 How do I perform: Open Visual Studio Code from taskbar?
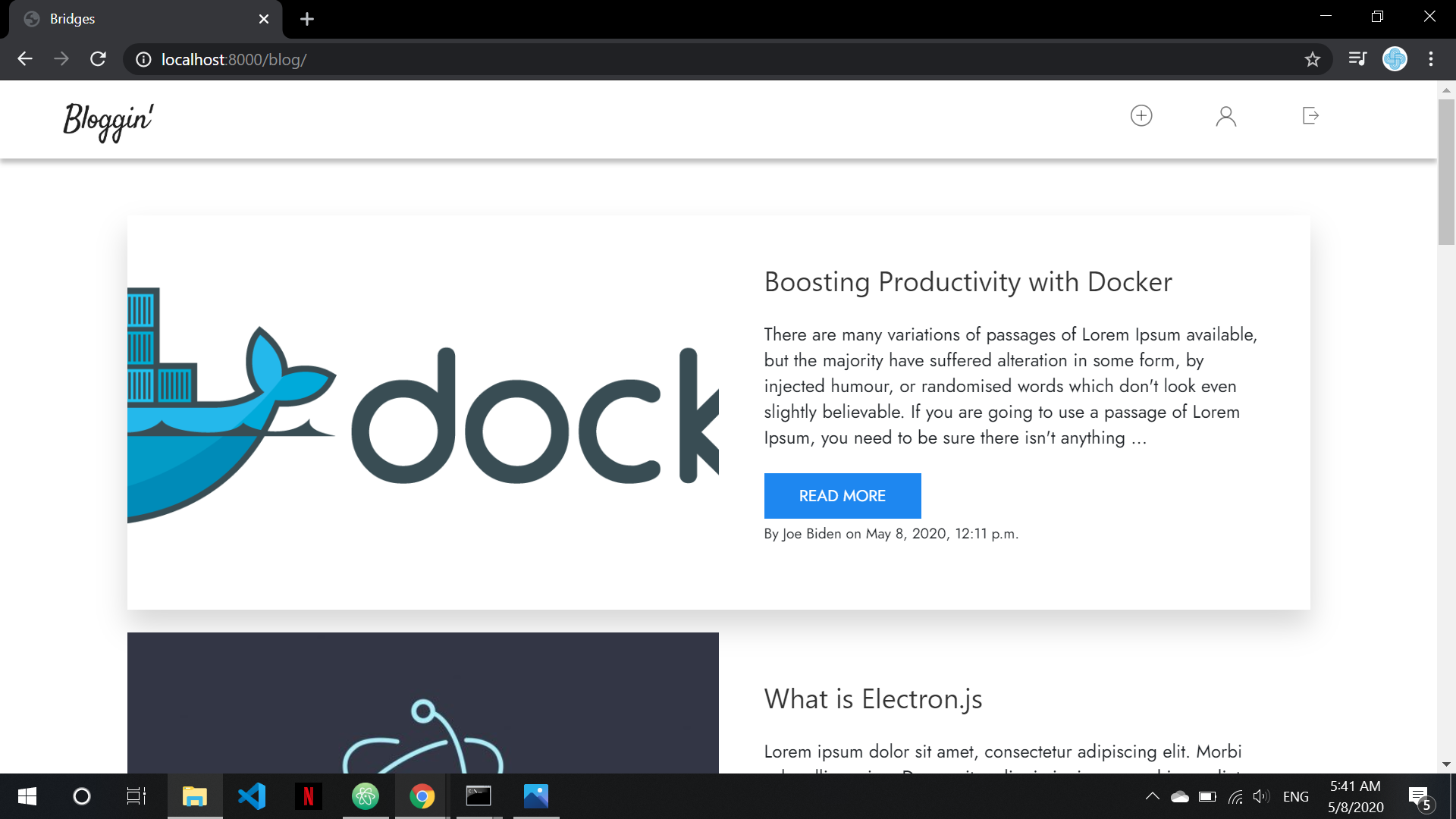252,796
